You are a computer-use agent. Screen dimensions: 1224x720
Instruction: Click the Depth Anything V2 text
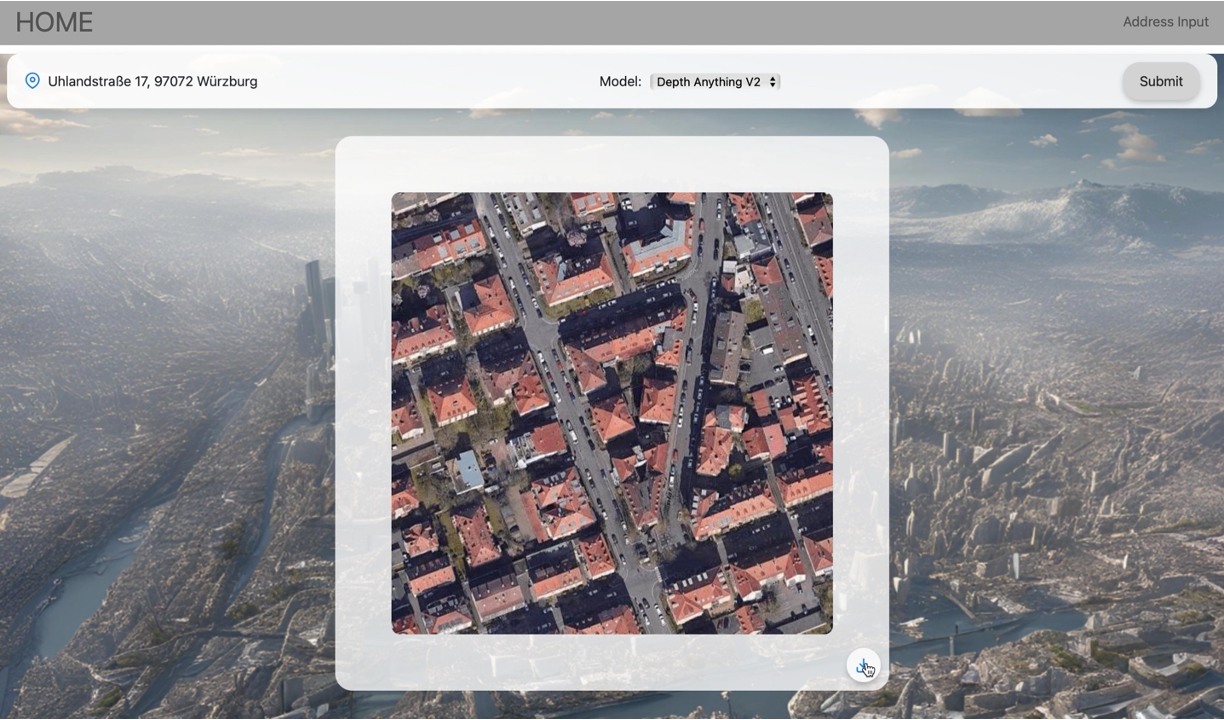709,82
